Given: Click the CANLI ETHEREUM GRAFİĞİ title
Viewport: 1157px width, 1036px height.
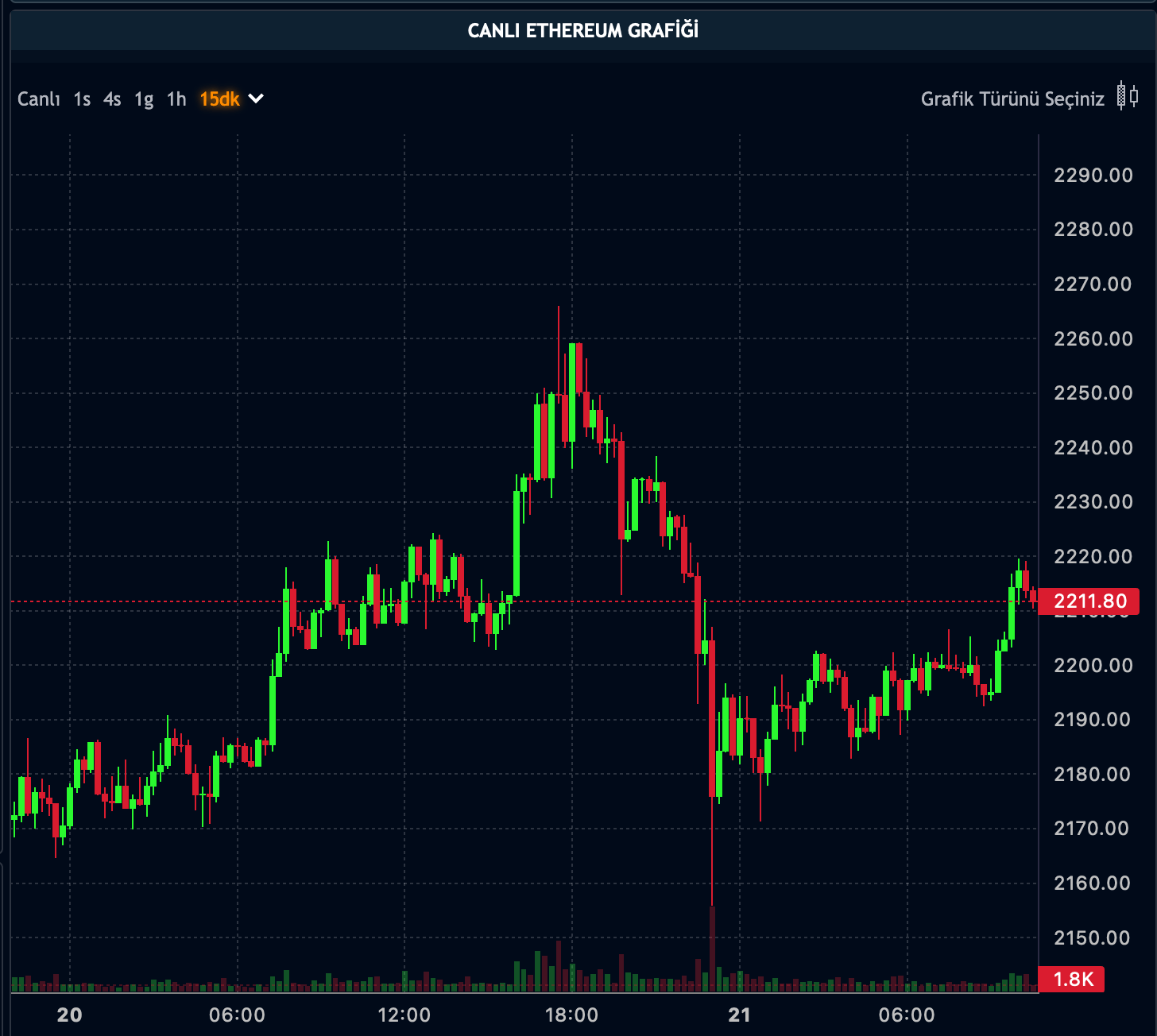Looking at the screenshot, I should coord(582,31).
